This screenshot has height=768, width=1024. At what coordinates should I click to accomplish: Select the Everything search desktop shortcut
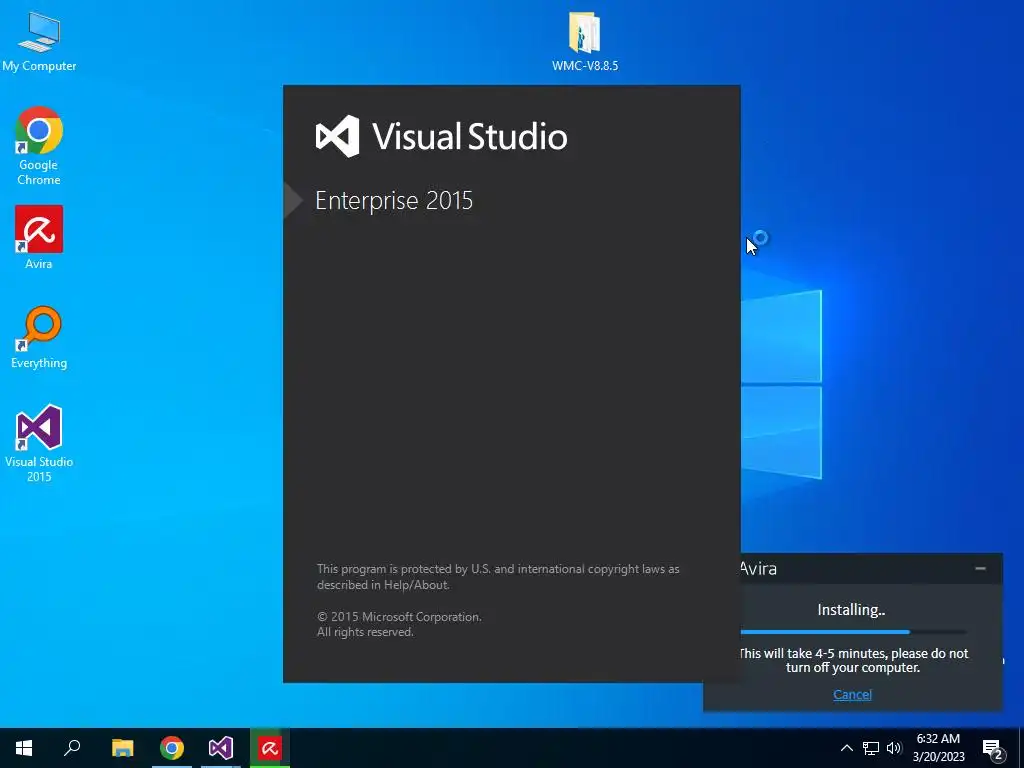[x=39, y=338]
